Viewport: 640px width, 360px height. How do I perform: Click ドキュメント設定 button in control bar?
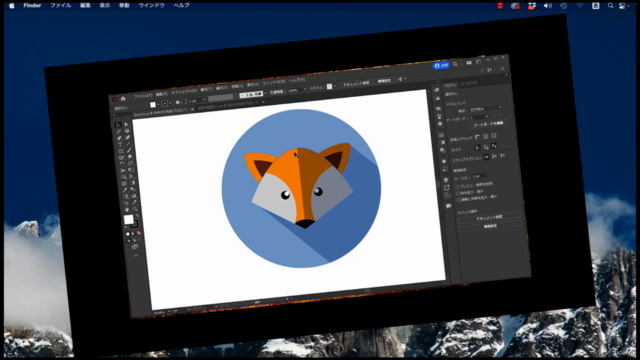coord(355,83)
